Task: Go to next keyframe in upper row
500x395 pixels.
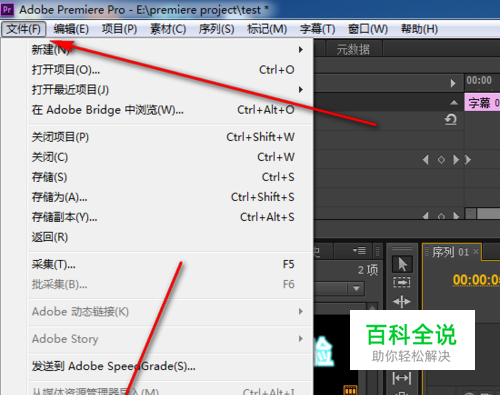Action: (456, 160)
